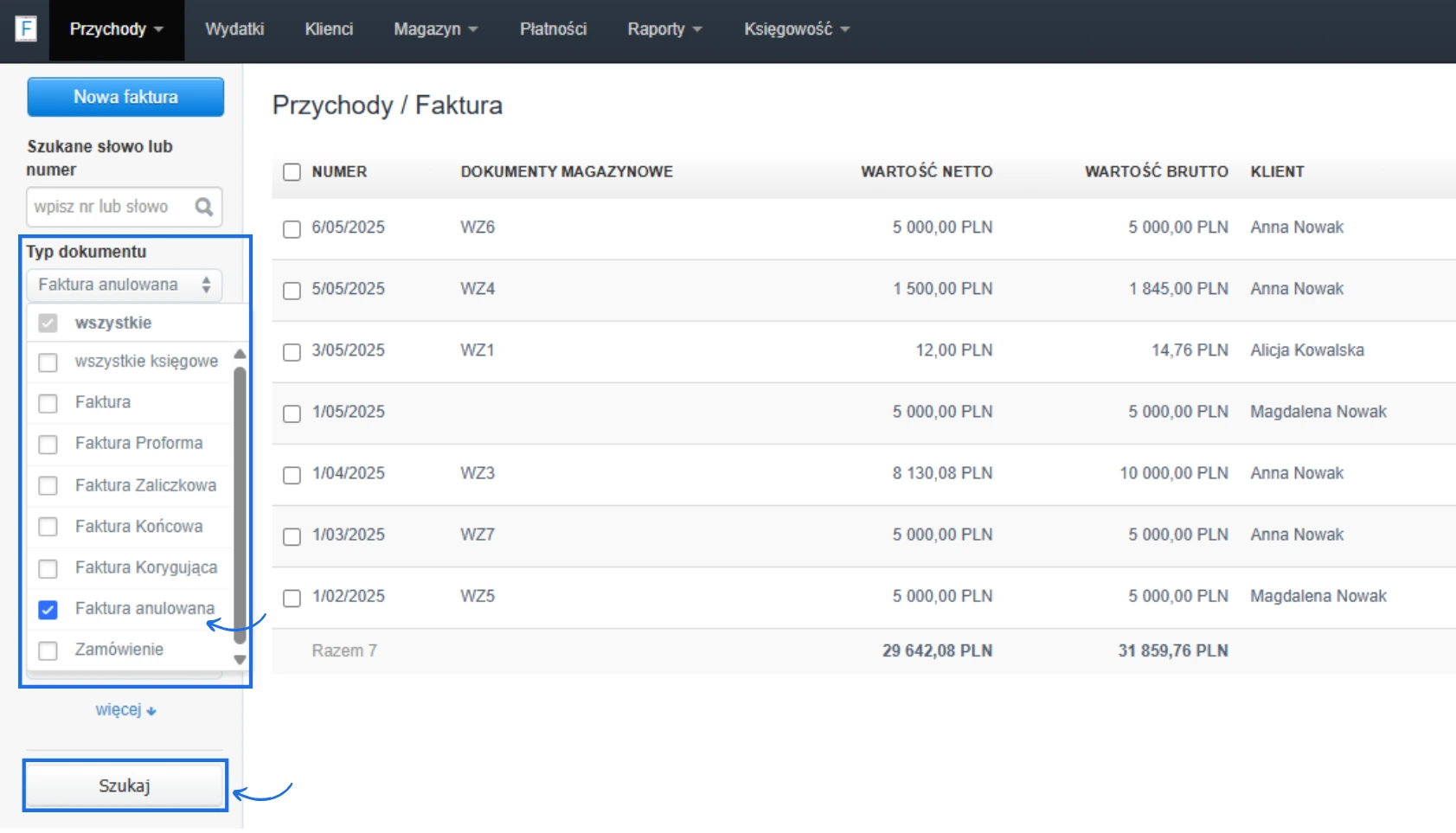Image resolution: width=1456 pixels, height=833 pixels.
Task: Check the Faktura Proforma checkbox
Action: point(48,445)
